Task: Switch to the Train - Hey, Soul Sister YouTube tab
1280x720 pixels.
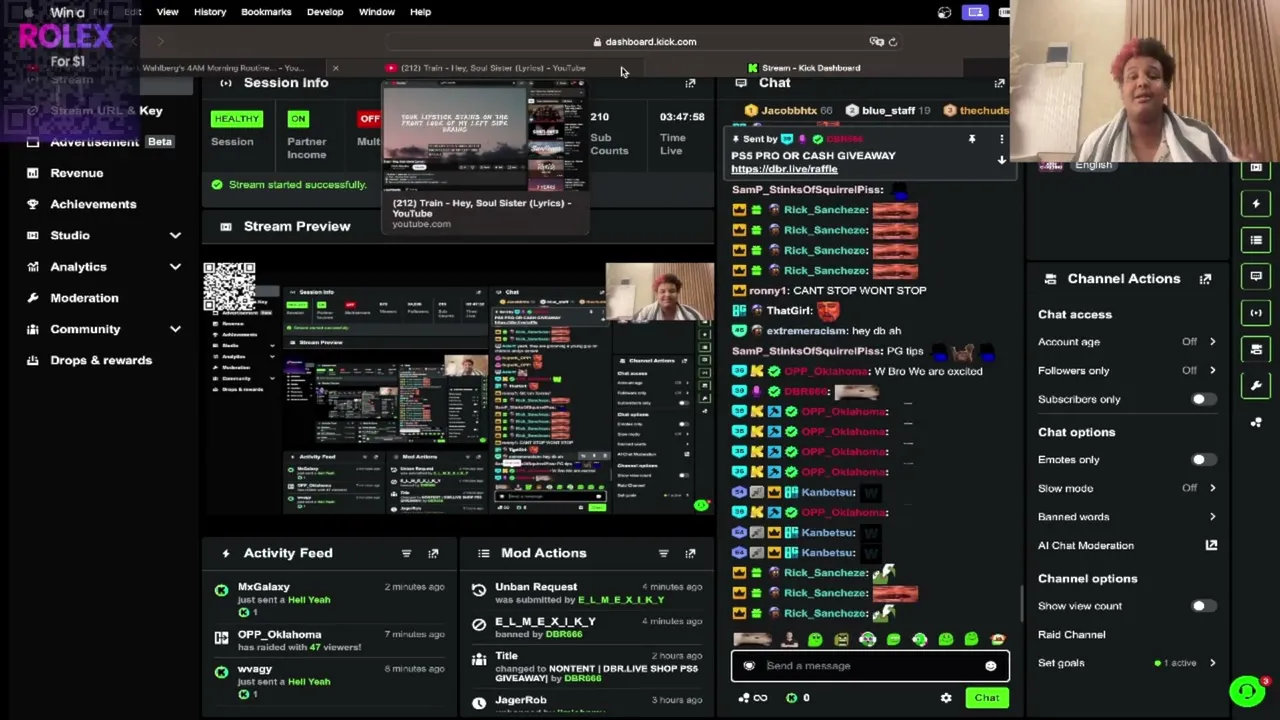Action: point(485,68)
